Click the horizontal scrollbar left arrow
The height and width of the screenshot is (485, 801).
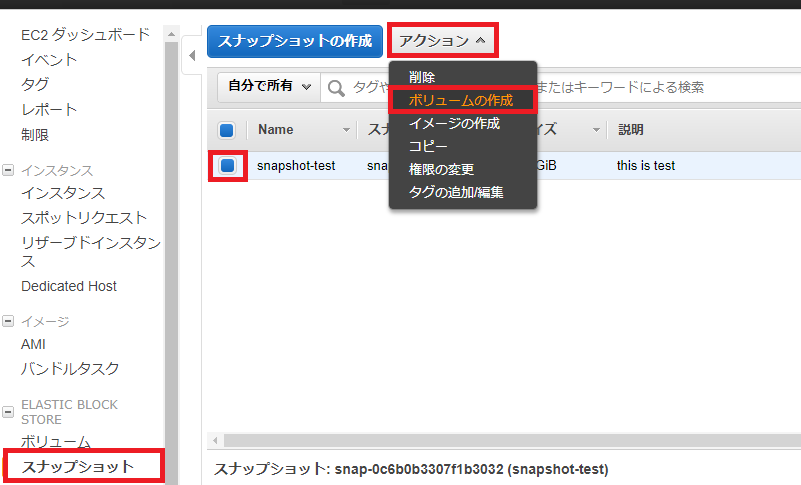point(215,440)
